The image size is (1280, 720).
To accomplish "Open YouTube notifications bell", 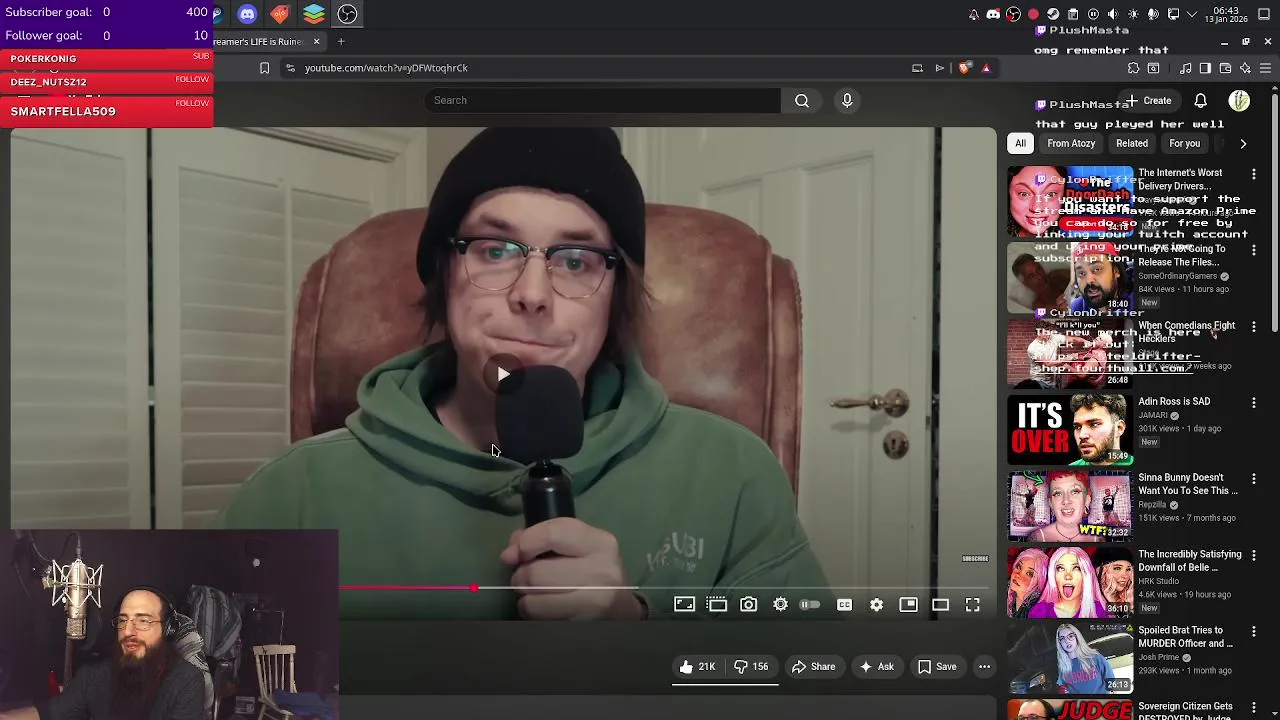I will (x=1200, y=101).
